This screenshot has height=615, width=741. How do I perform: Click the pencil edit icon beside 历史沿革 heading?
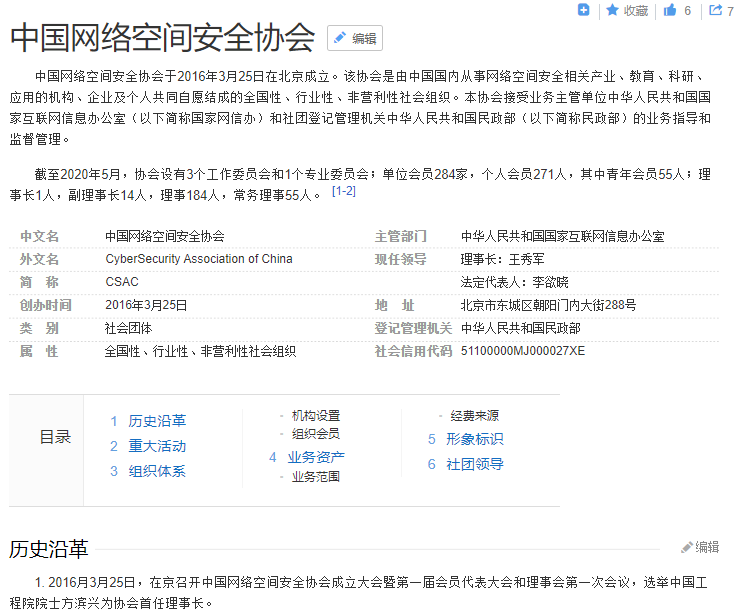[687, 547]
